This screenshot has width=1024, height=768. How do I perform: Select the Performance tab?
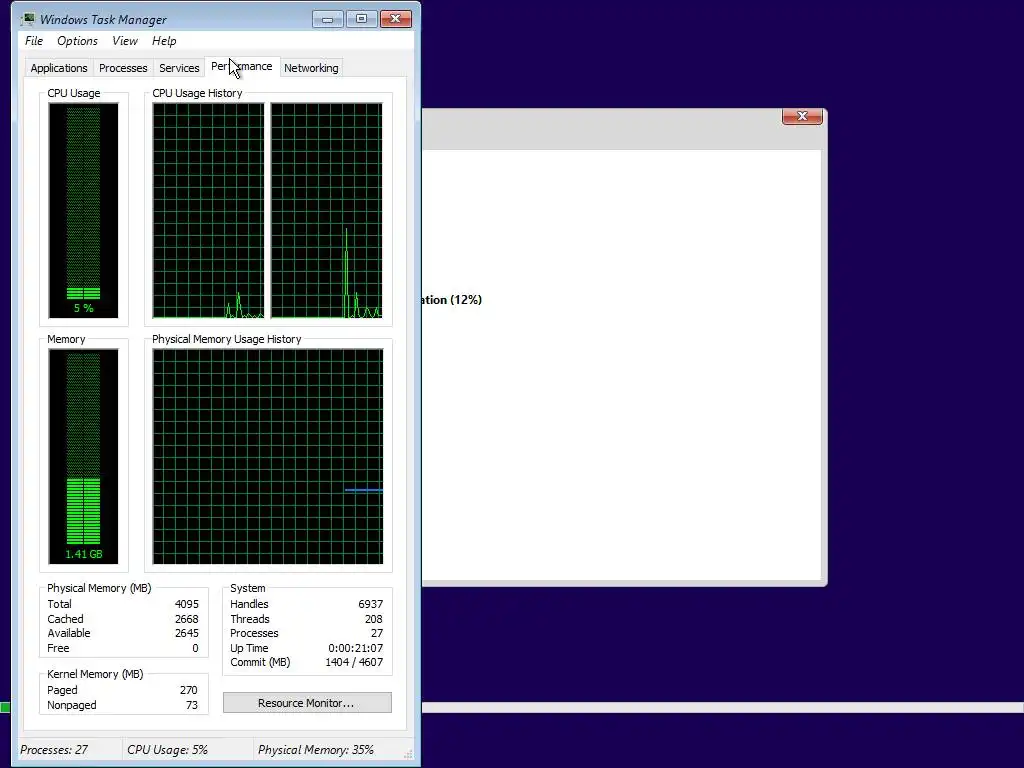pos(242,67)
